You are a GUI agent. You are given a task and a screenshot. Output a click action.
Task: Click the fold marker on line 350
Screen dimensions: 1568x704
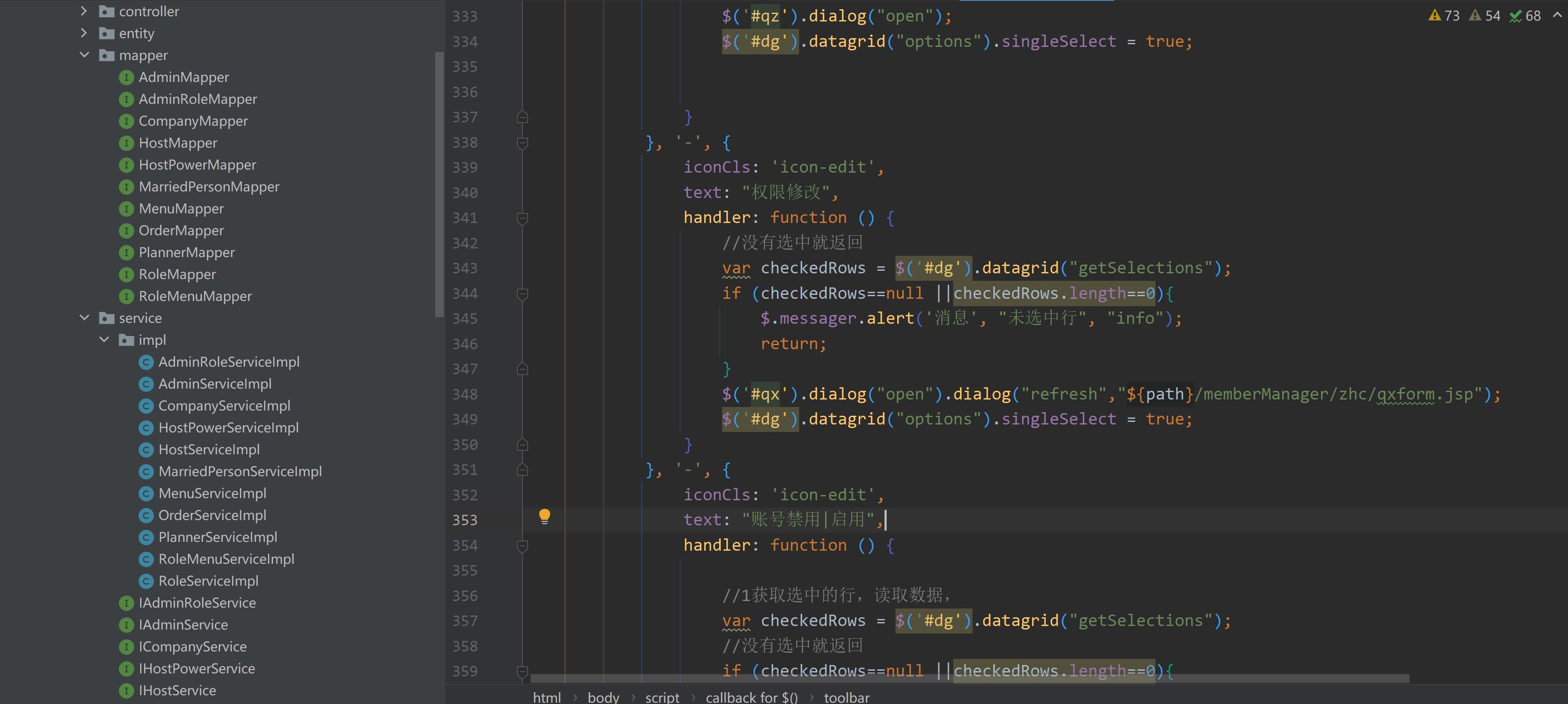pos(522,445)
